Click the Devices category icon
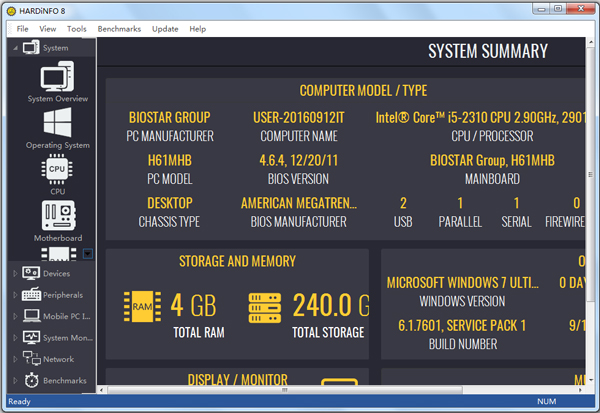Screen dimensions: 600x413 (32, 273)
